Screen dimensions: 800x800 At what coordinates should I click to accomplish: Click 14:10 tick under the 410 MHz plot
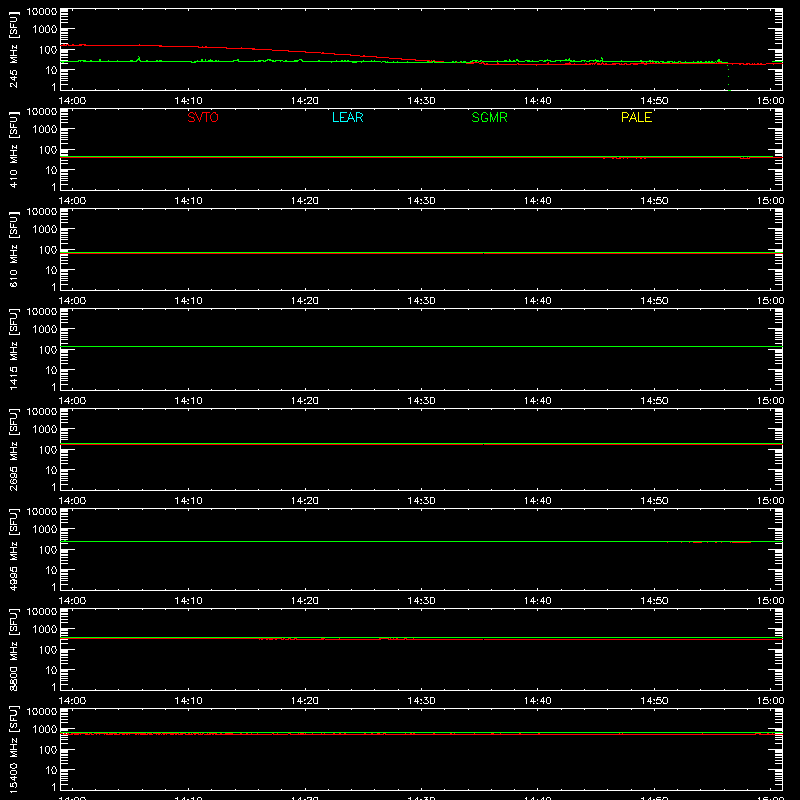click(188, 201)
